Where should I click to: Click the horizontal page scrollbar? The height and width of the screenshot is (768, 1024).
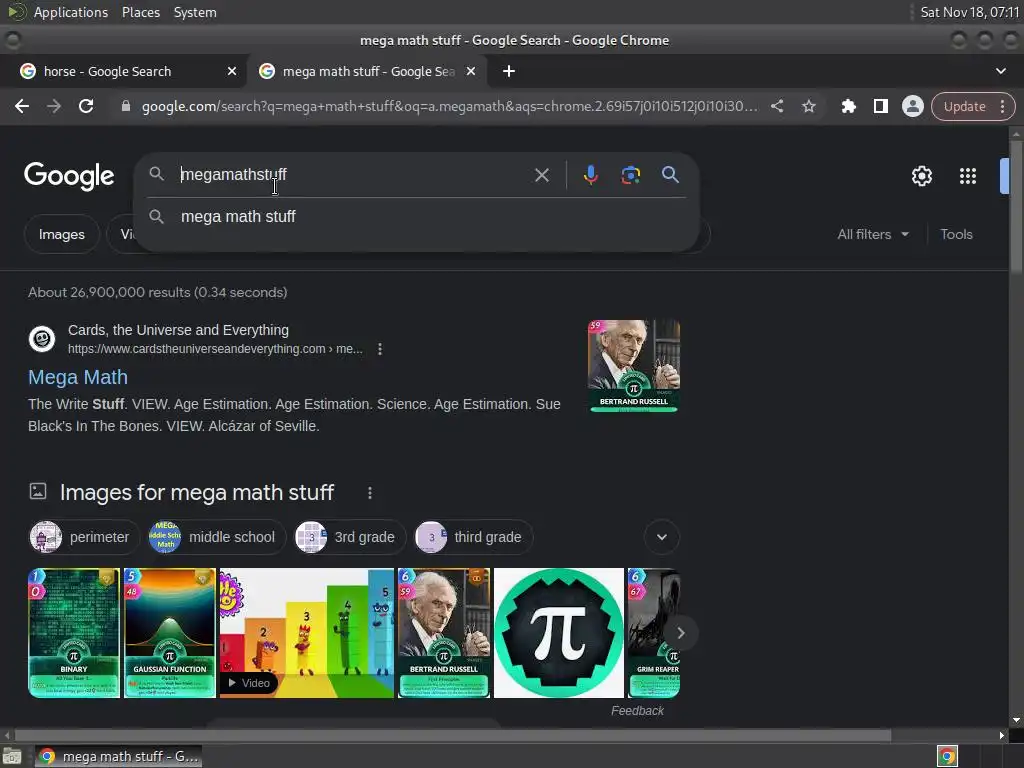[x=452, y=735]
